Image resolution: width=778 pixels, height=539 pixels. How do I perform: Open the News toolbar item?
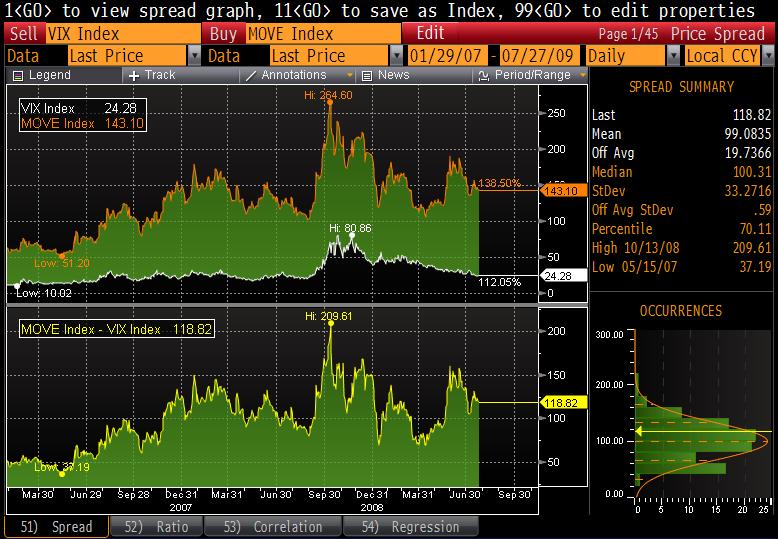(414, 75)
